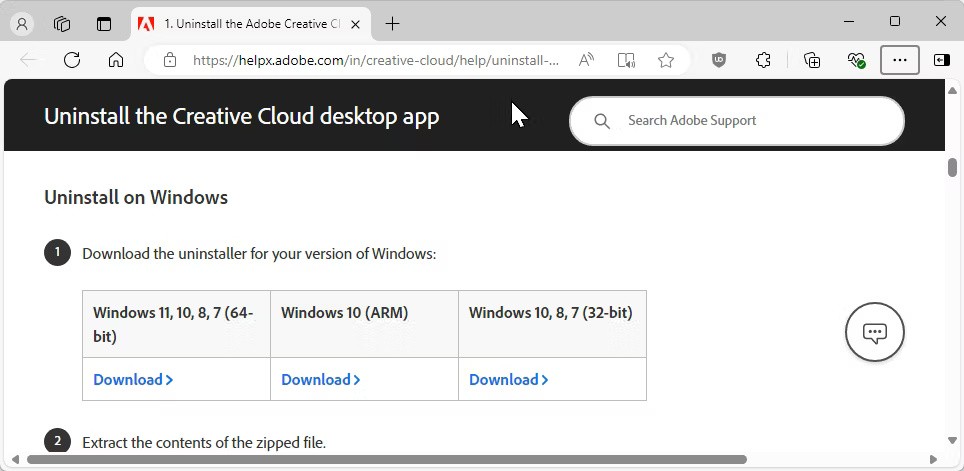Open Browser essentials heart icon
Viewport: 964px width, 471px height.
pos(856,60)
